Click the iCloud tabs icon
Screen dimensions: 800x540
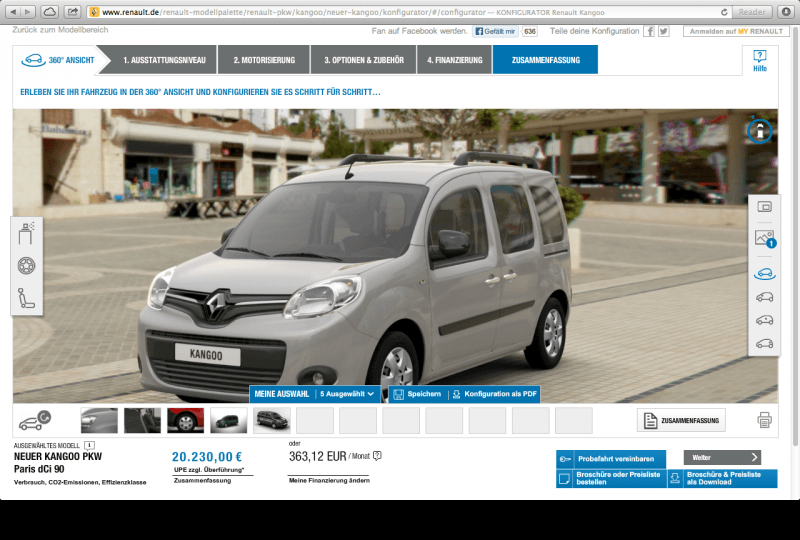click(49, 12)
